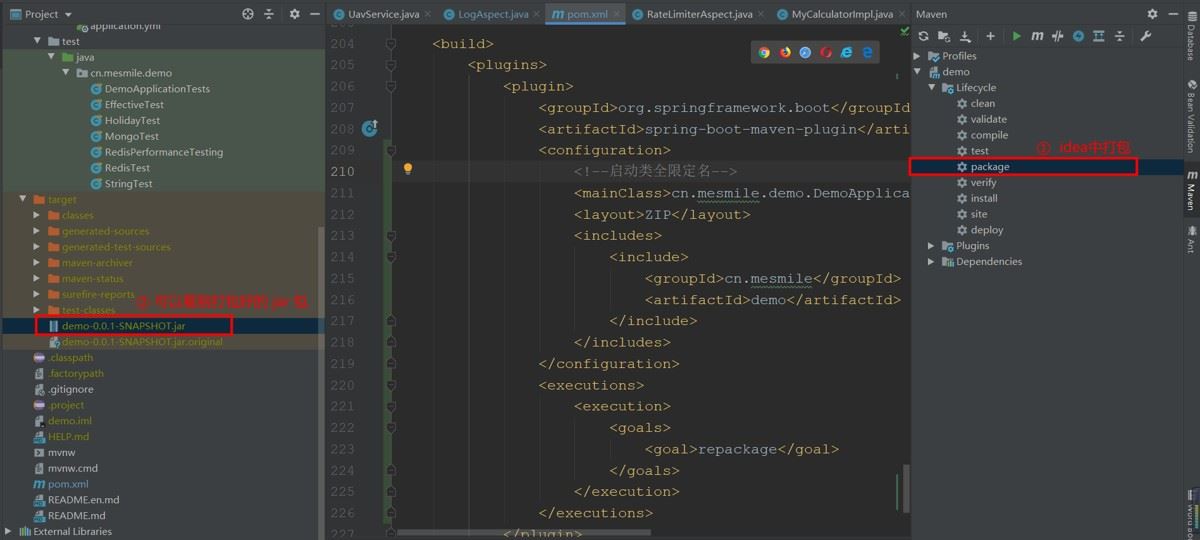Click the Maven side tool window button
Screen dimensions: 1200x540
[x=1190, y=190]
